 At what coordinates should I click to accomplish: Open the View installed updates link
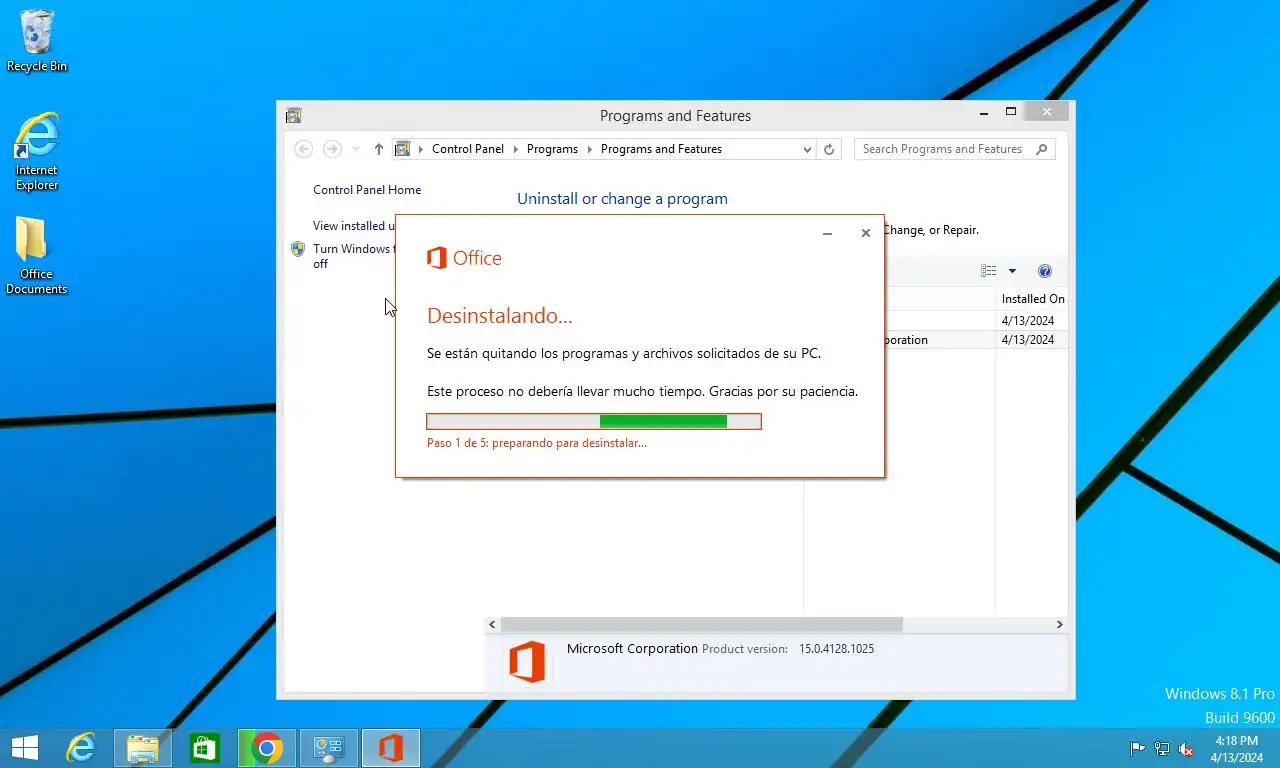(x=354, y=226)
